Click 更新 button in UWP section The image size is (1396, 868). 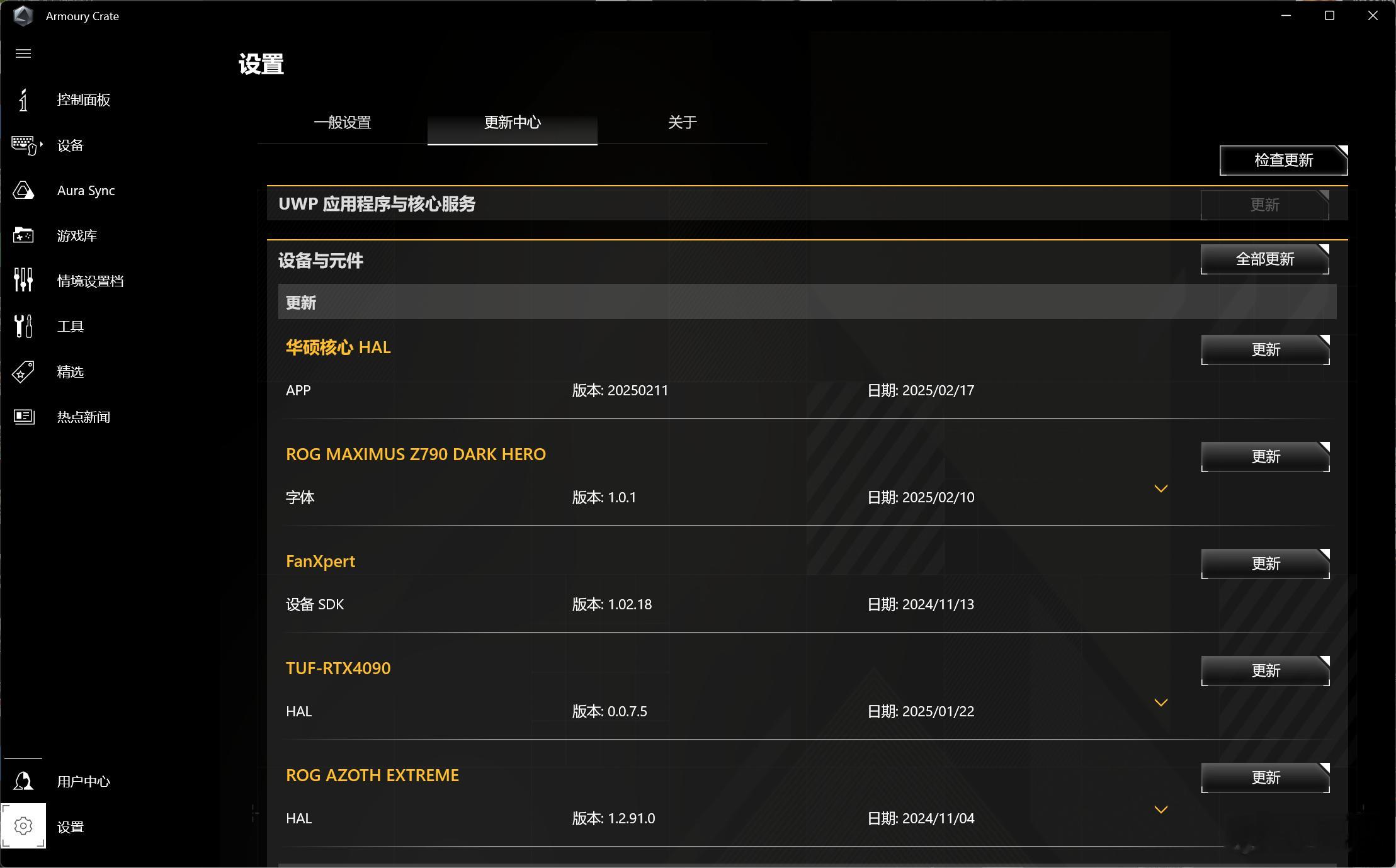(x=1265, y=205)
